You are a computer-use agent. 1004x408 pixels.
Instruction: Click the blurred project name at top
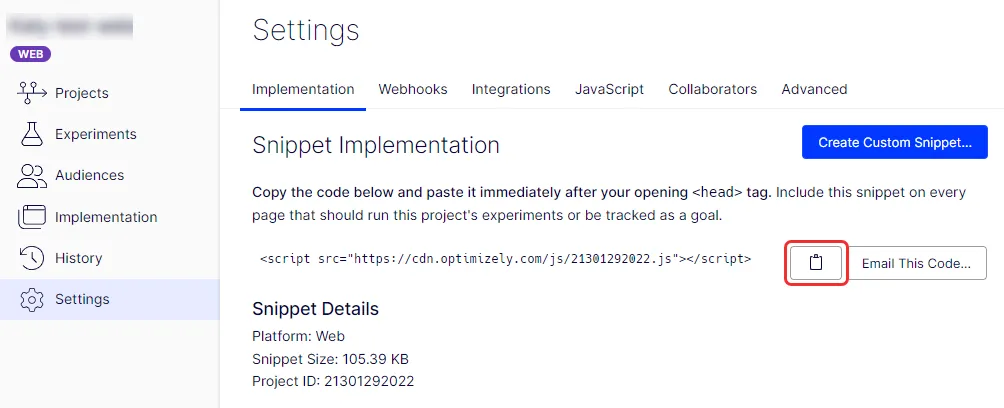69,26
